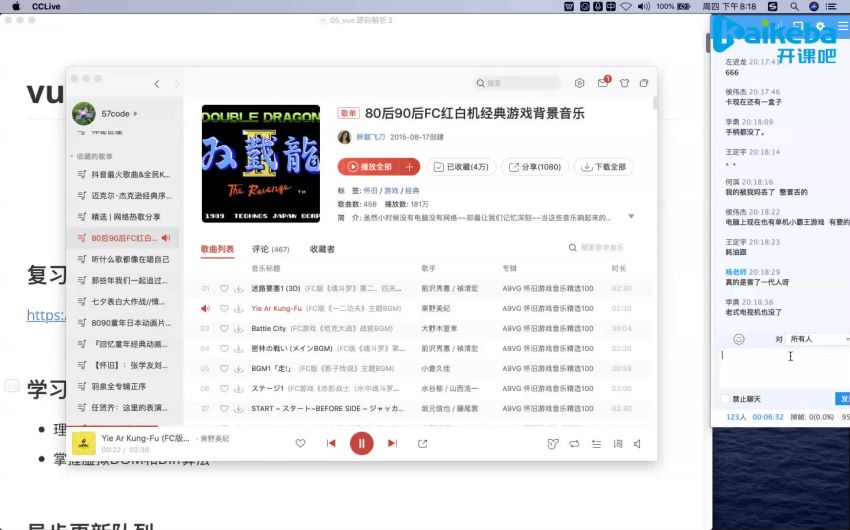Click the 播放全部 play all button

point(369,167)
